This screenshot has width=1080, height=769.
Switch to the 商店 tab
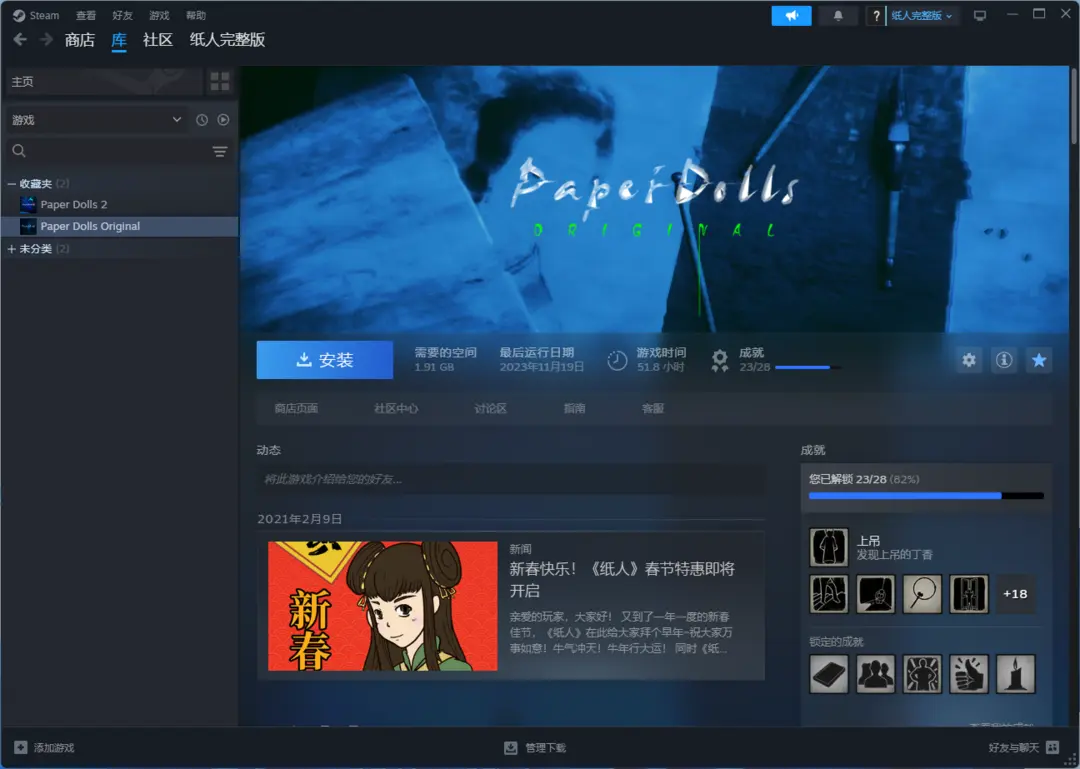80,40
